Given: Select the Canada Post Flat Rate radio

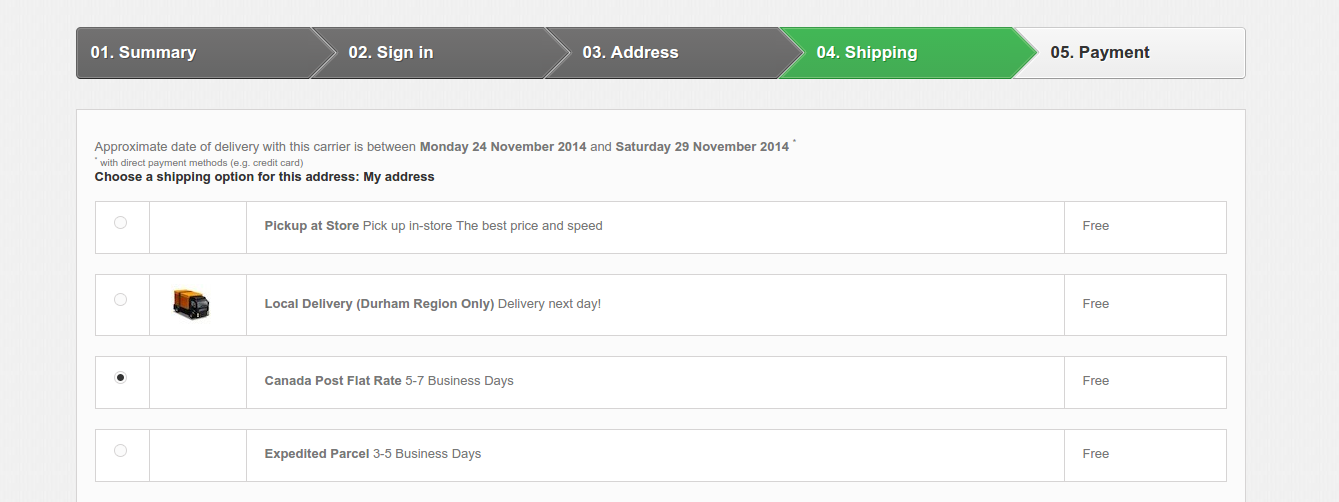Looking at the screenshot, I should pos(121,377).
